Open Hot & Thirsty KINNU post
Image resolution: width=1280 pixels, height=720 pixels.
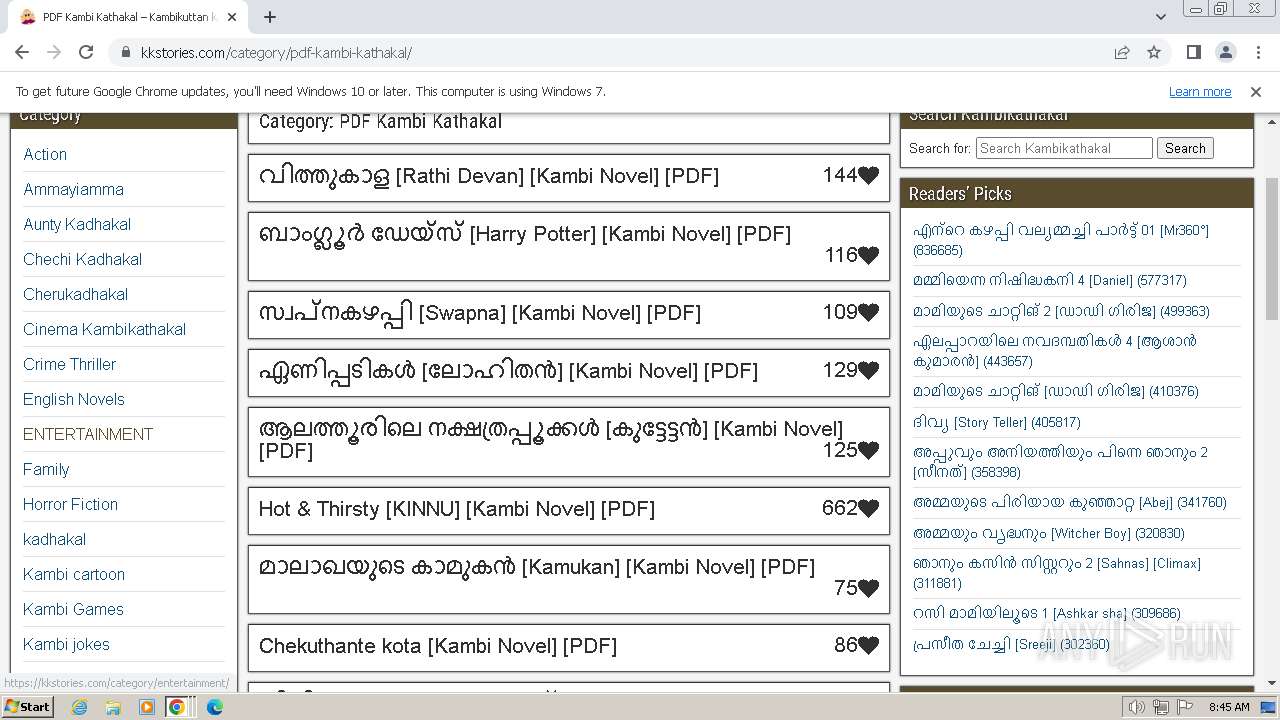pos(457,509)
